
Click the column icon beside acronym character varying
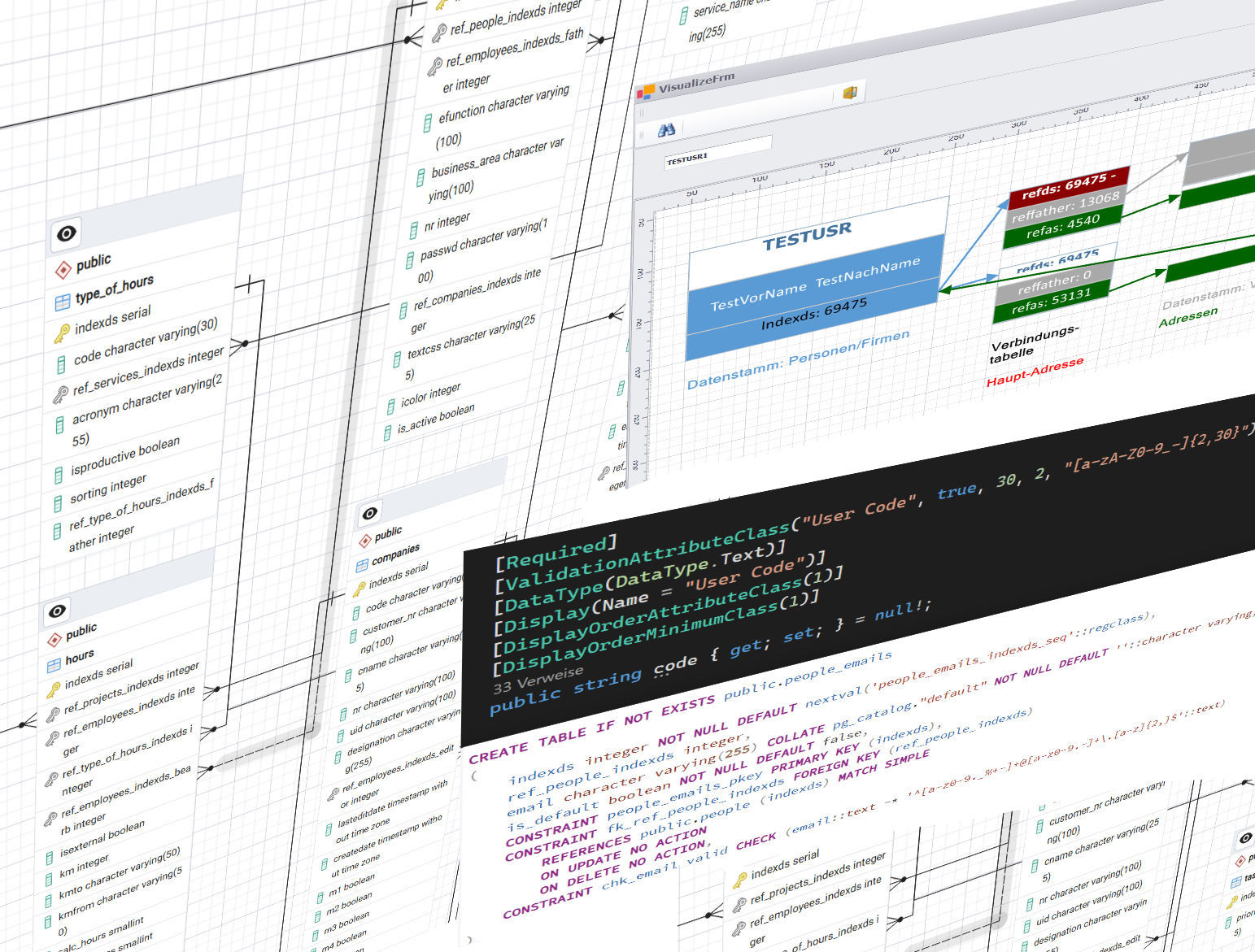(59, 425)
